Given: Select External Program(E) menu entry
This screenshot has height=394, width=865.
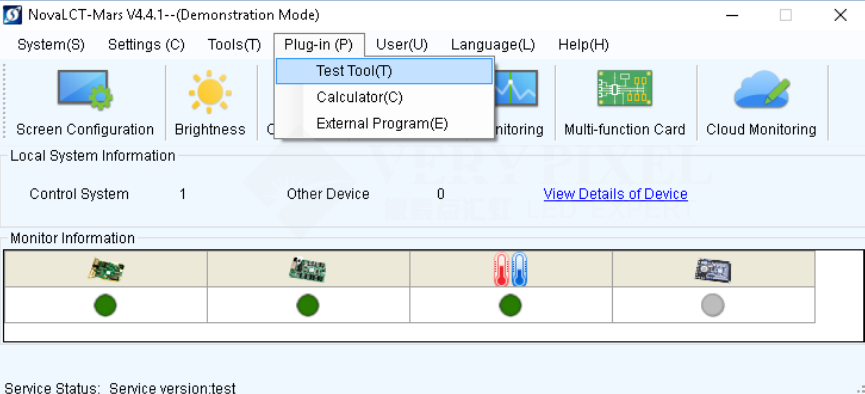Looking at the screenshot, I should point(384,123).
